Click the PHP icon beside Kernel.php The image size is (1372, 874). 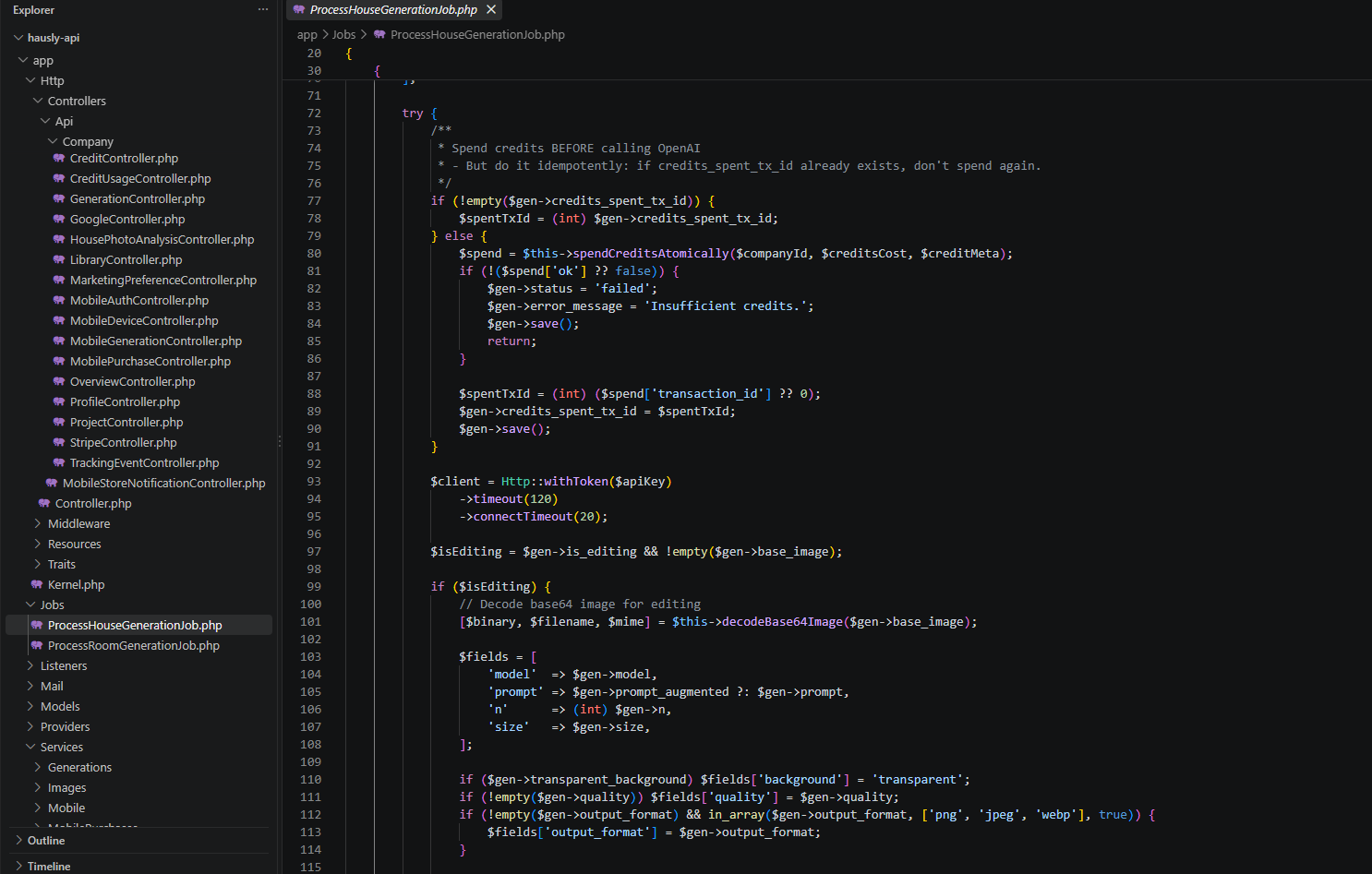pyautogui.click(x=37, y=585)
